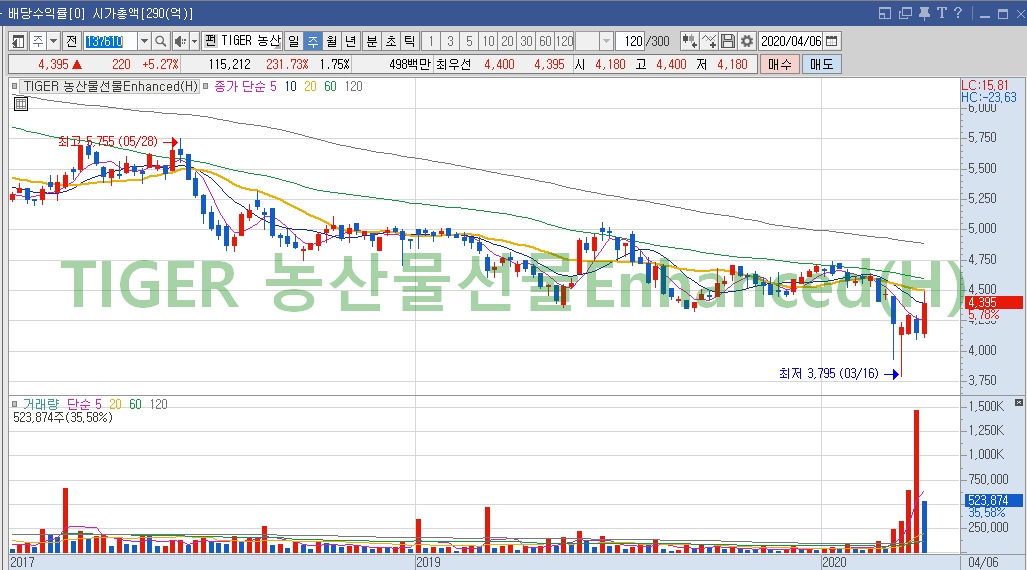Toggle the 종가 단순 moving average marker
This screenshot has height=570, width=1027.
[x=205, y=86]
